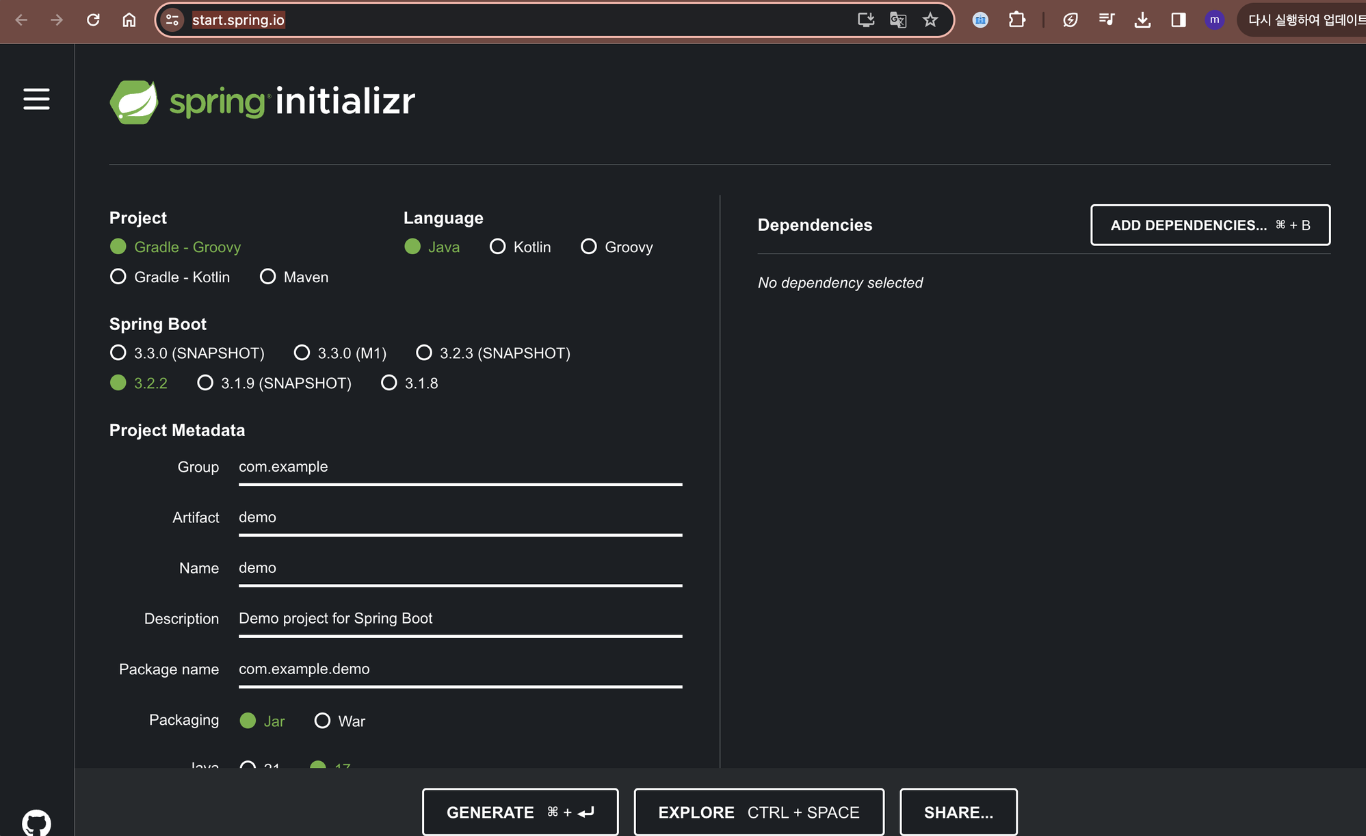Click the Spring Initializr logo
This screenshot has height=836, width=1366.
[262, 102]
